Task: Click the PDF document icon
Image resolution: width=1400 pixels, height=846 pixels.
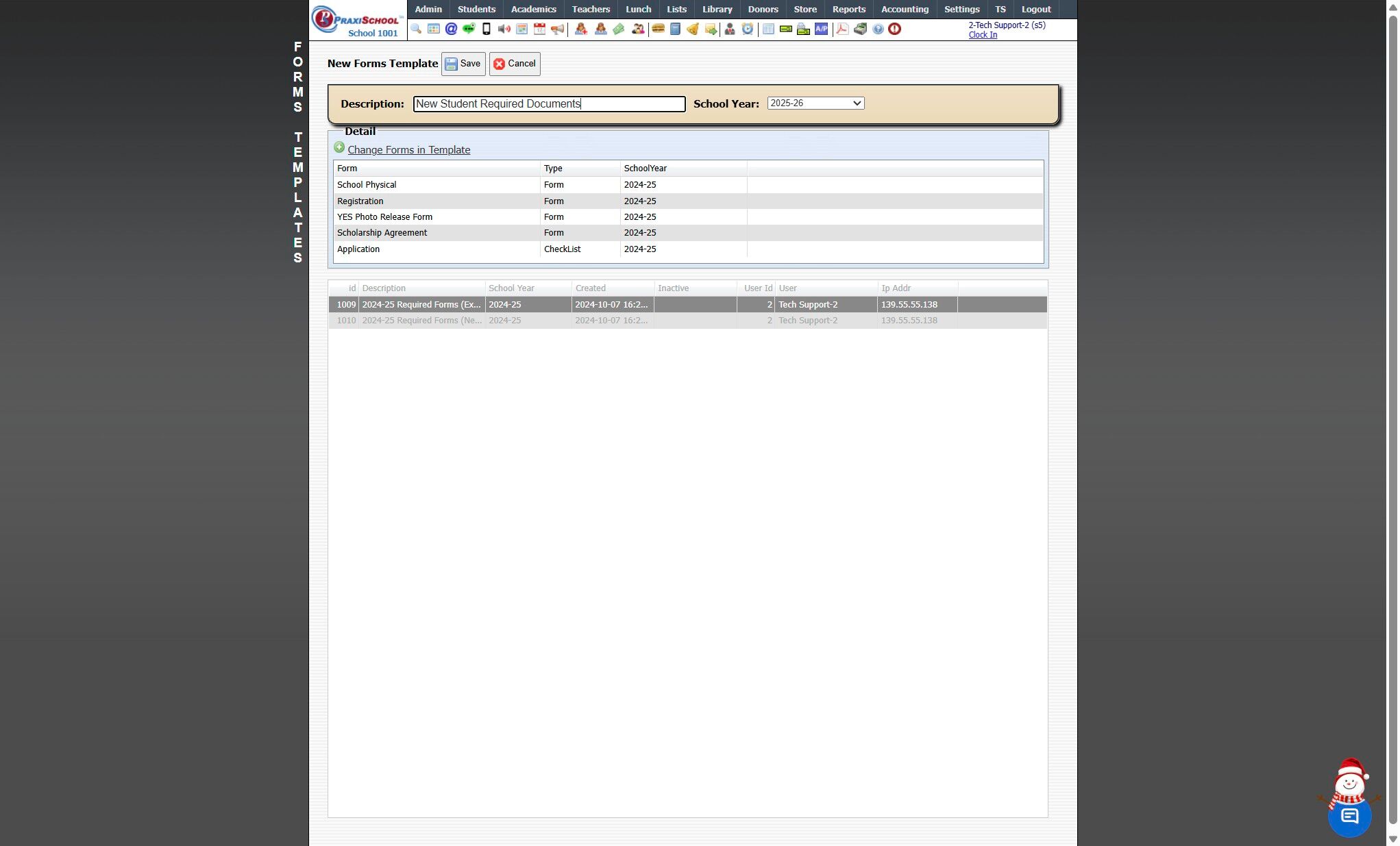Action: 842,29
